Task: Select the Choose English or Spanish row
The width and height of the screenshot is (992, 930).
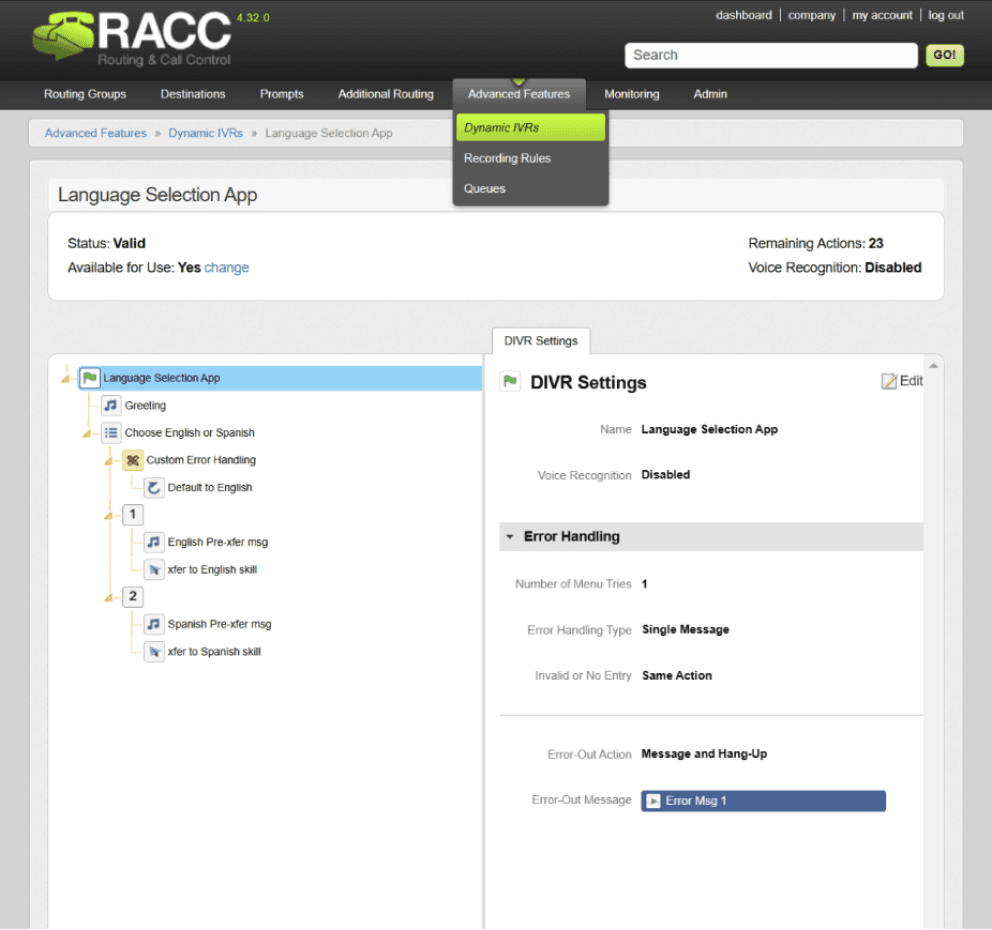Action: [189, 433]
